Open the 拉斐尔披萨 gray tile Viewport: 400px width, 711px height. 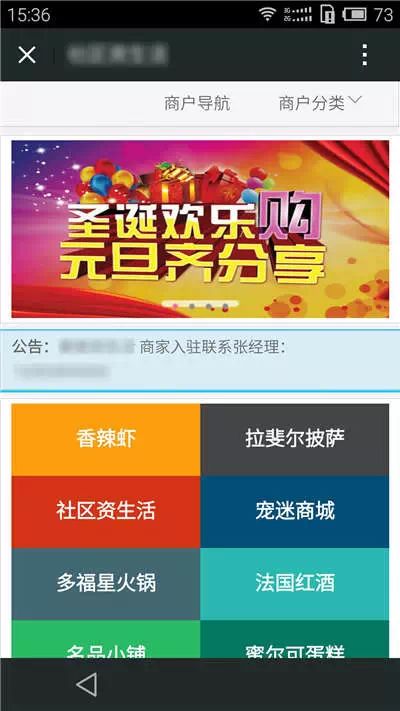tap(295, 439)
